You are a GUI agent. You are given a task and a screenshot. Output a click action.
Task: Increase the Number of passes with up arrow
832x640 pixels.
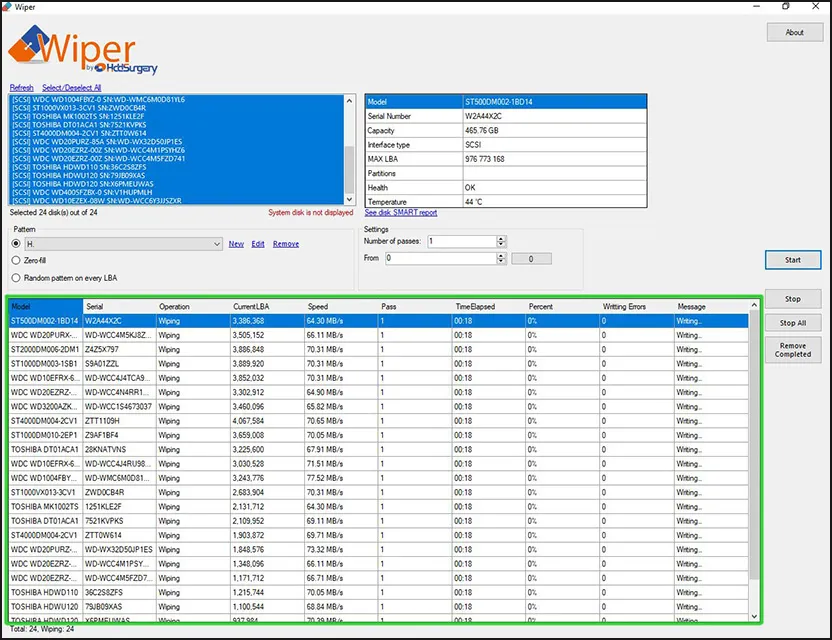pyautogui.click(x=501, y=239)
